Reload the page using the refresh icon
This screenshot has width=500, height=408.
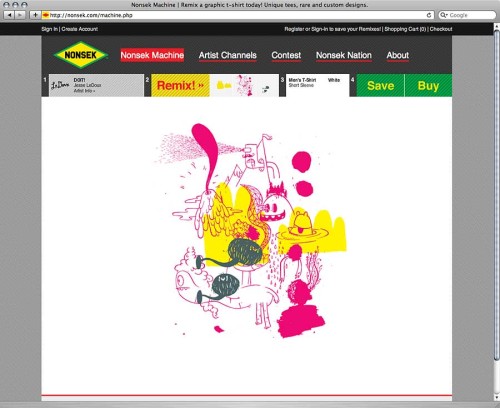coord(429,15)
